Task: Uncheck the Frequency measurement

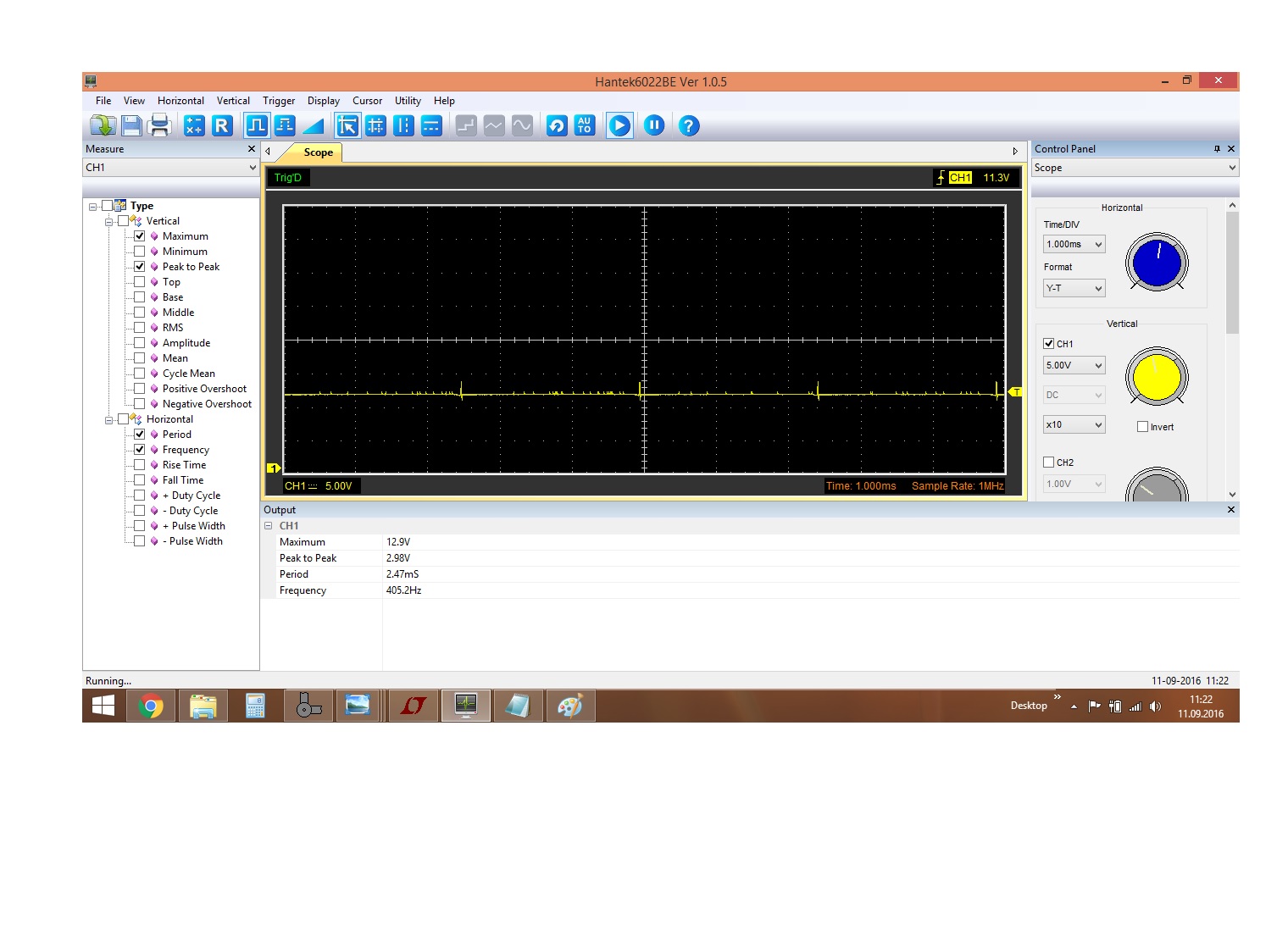Action: pyautogui.click(x=140, y=450)
